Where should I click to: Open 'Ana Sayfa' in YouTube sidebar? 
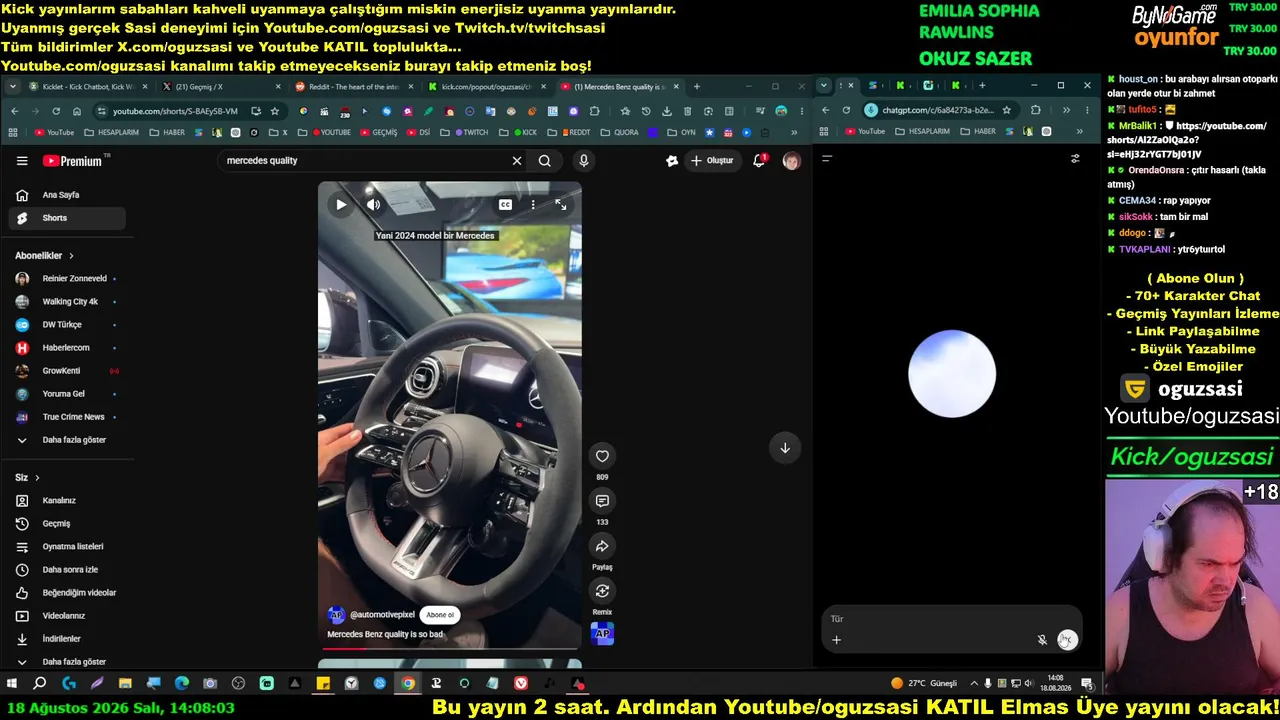[68, 195]
